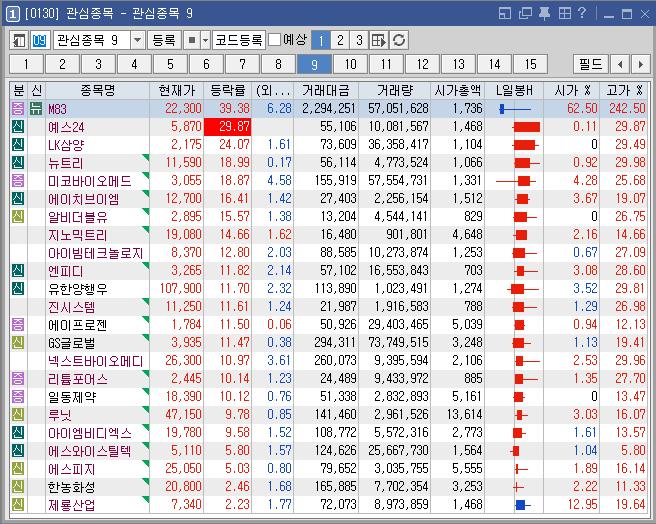The image size is (656, 524).
Task: Switch to watchlist tab 12
Action: tap(422, 64)
